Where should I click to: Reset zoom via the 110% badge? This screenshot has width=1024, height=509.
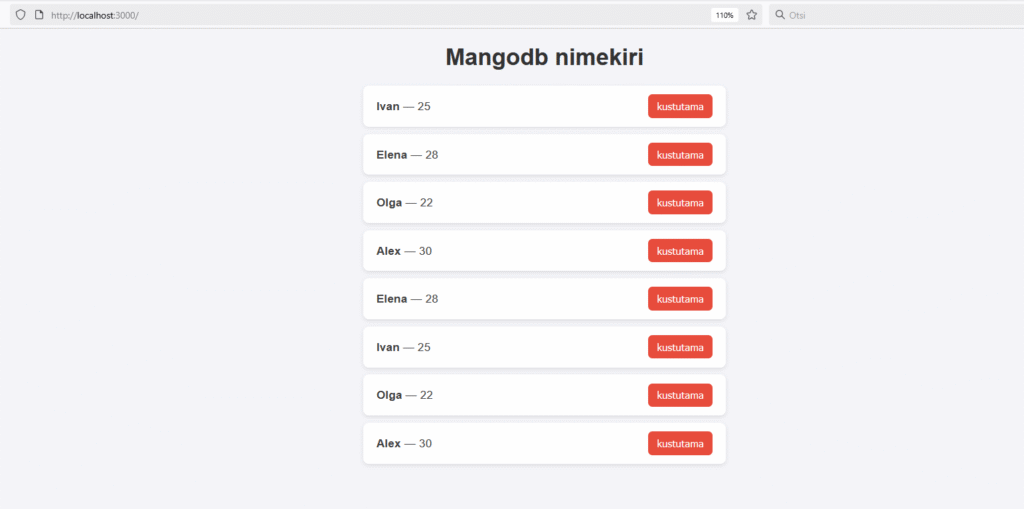(x=724, y=15)
